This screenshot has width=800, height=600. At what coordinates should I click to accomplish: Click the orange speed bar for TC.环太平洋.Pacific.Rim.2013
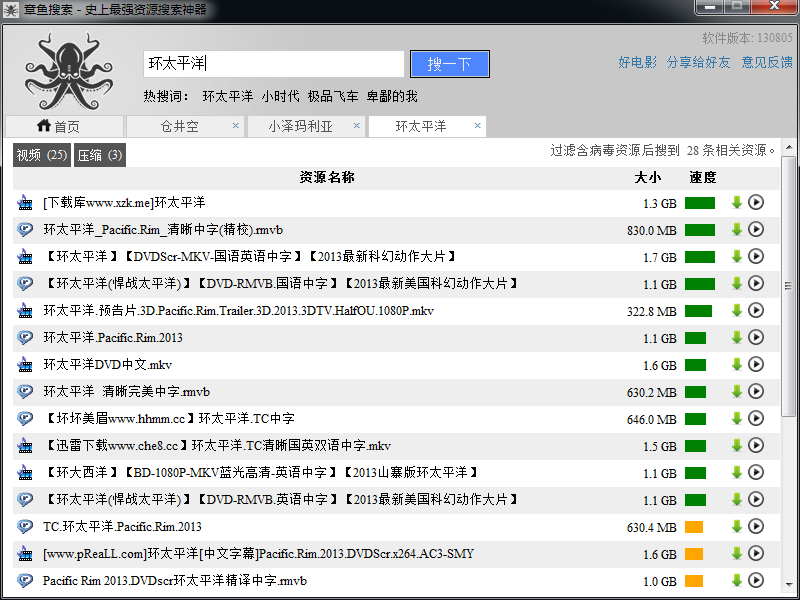[x=694, y=527]
